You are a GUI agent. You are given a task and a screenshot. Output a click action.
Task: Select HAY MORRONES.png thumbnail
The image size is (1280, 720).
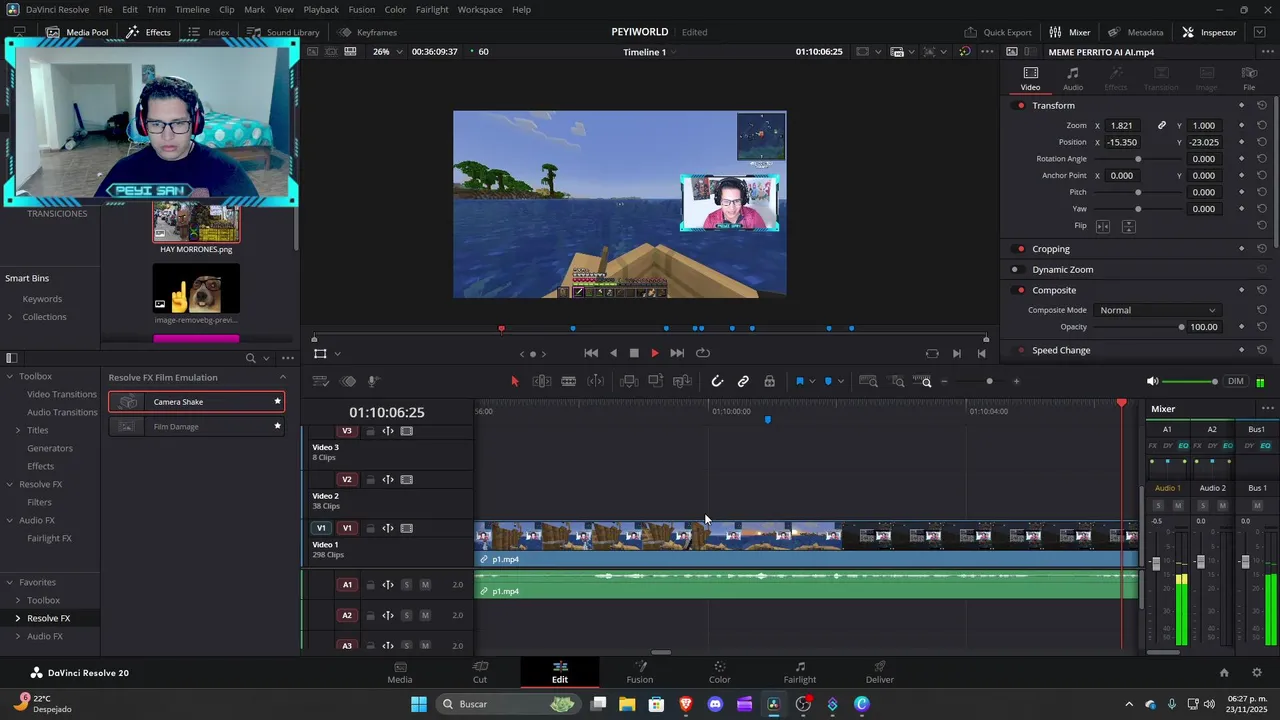[x=196, y=221]
